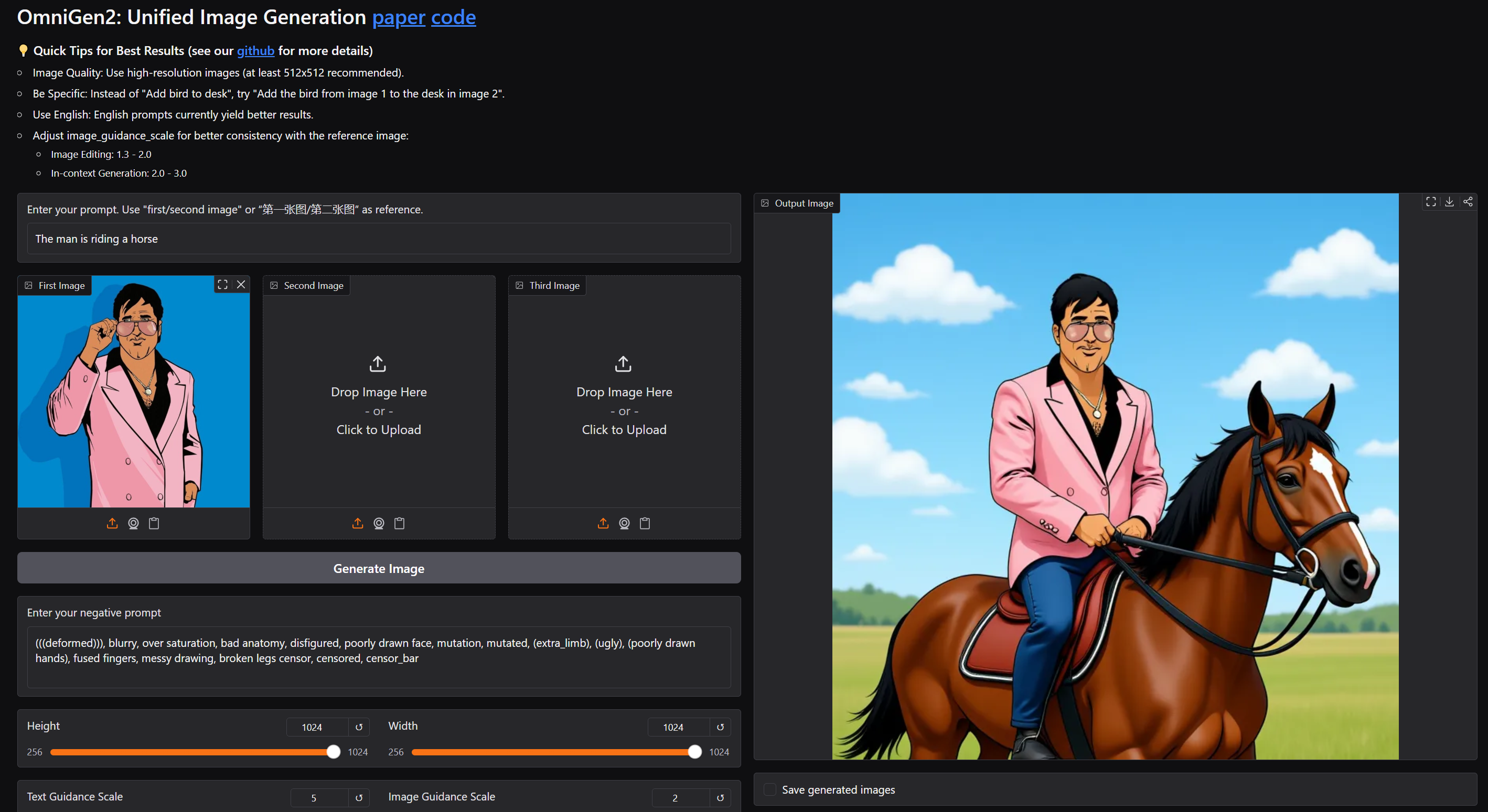Click the webcam icon under Third Image
This screenshot has width=1488, height=812.
(x=625, y=523)
